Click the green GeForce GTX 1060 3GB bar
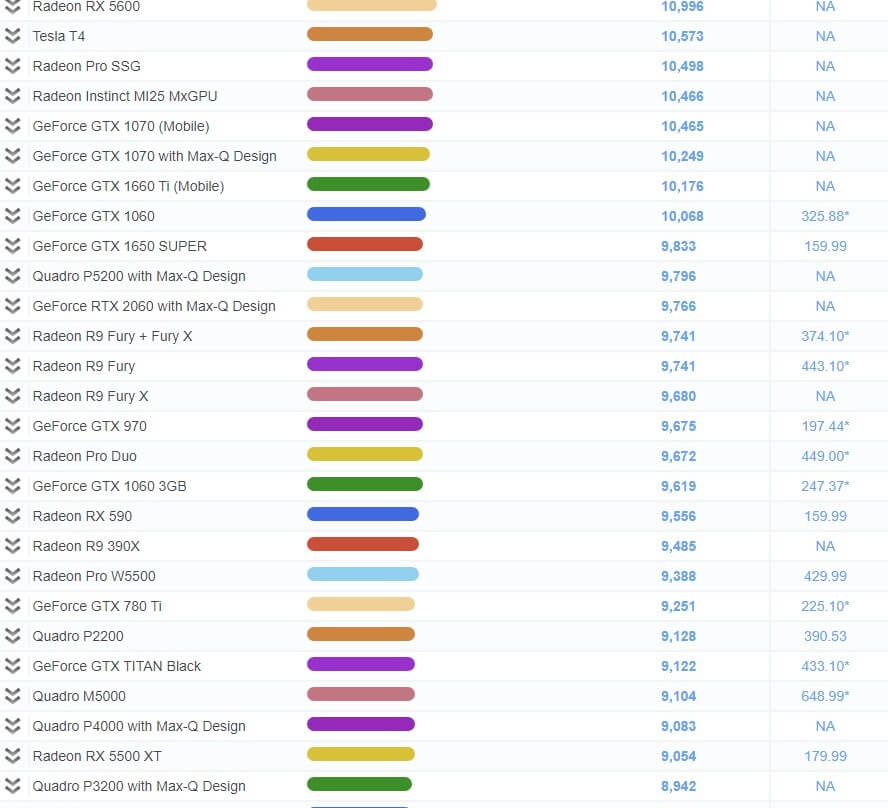The image size is (888, 808). [x=365, y=485]
